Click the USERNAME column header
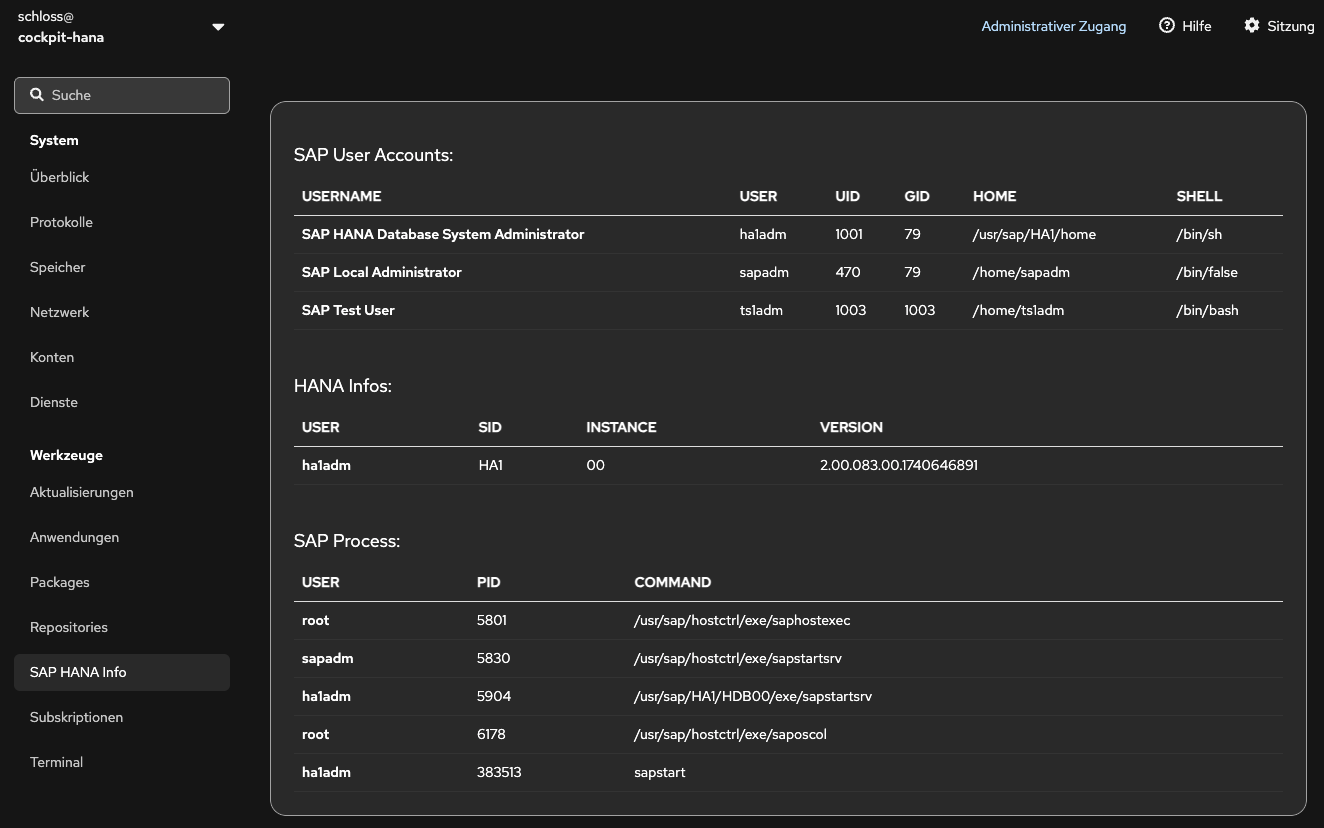The image size is (1324, 828). coord(341,196)
